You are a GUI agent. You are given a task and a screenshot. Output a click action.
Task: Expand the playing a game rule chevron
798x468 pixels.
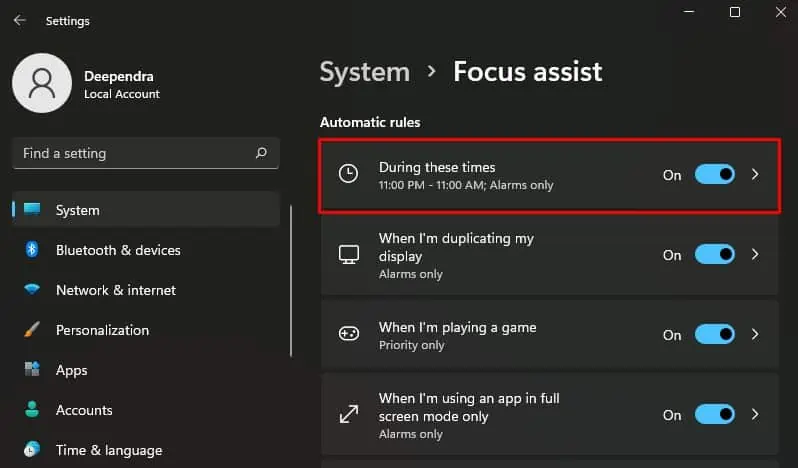[755, 334]
